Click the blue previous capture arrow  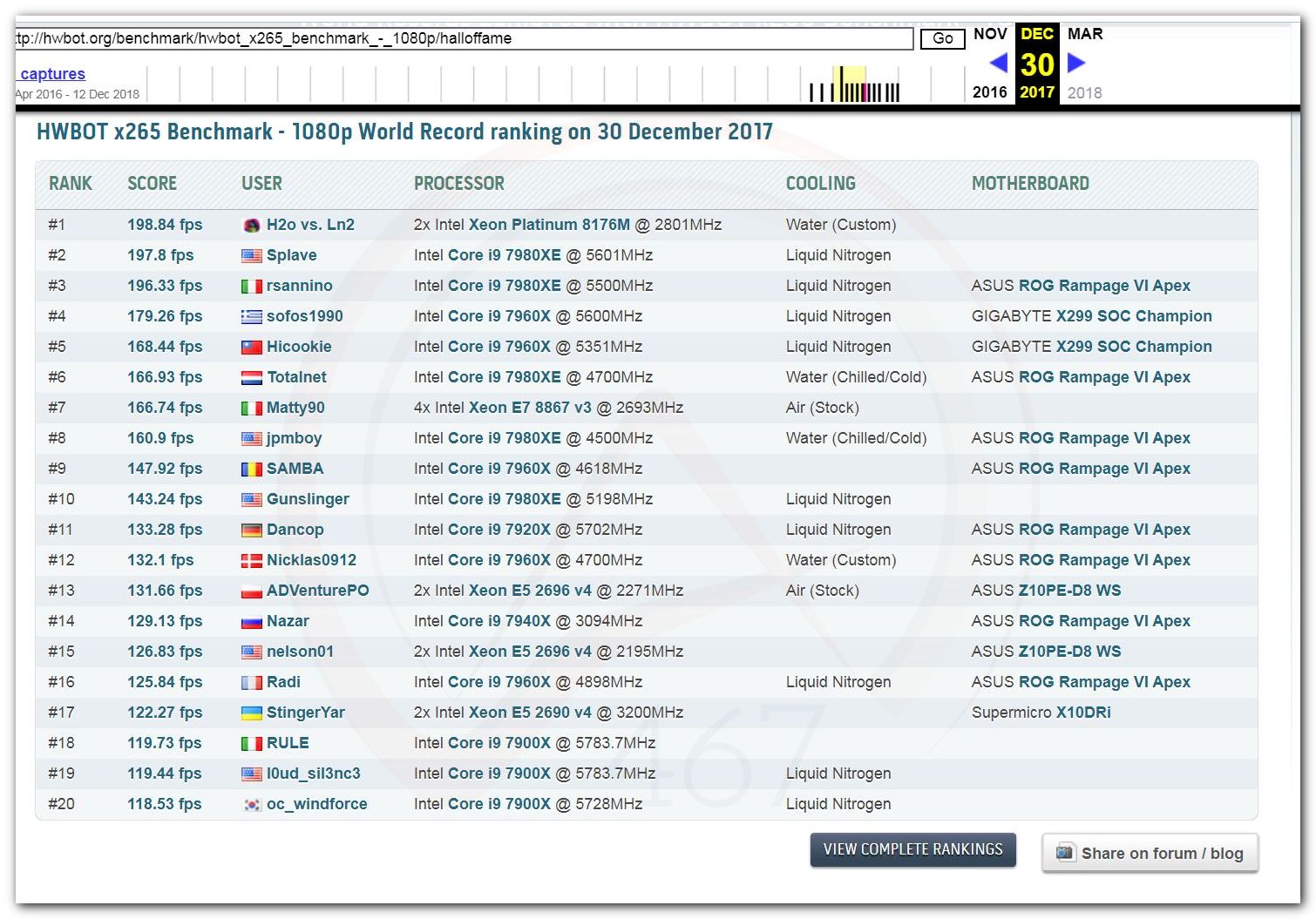click(x=999, y=63)
